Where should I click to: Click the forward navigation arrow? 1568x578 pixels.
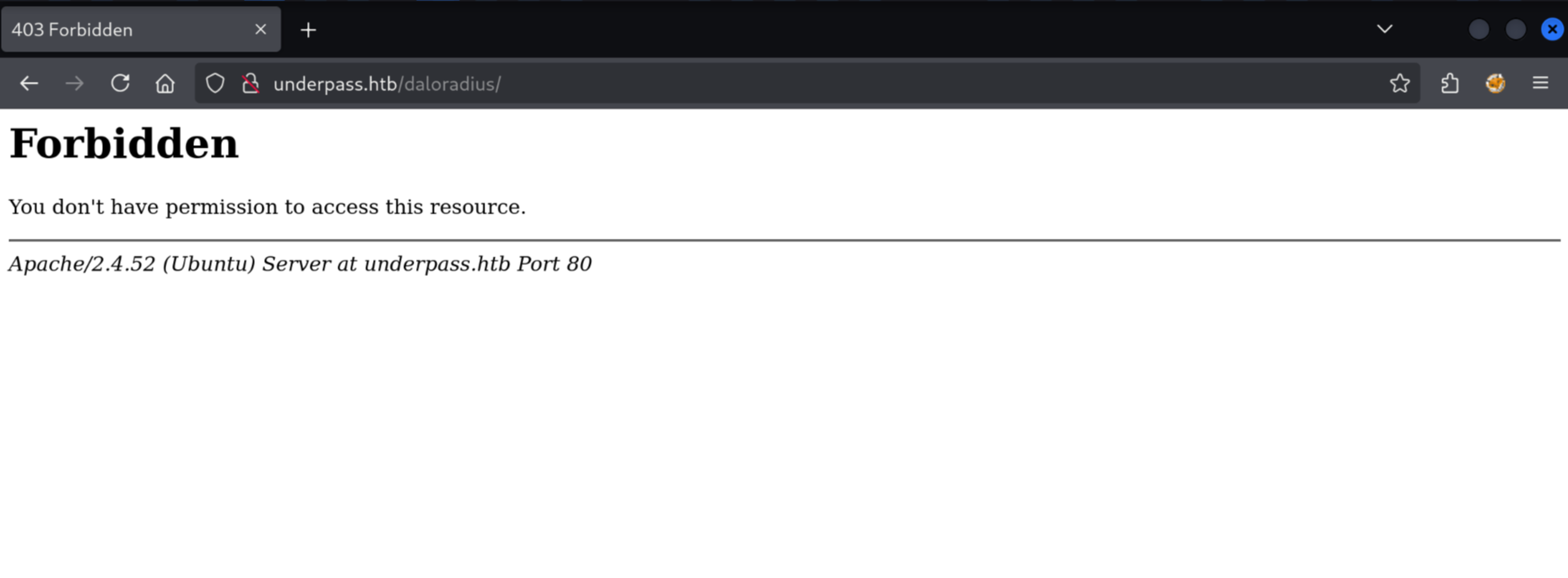click(x=74, y=84)
